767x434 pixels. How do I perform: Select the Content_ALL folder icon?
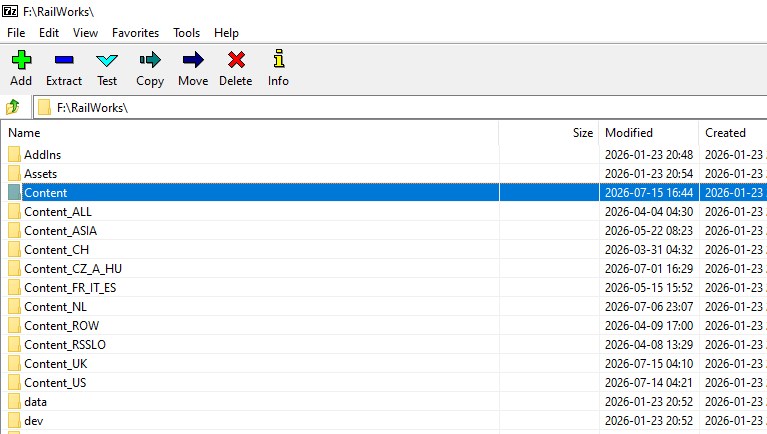tap(14, 212)
